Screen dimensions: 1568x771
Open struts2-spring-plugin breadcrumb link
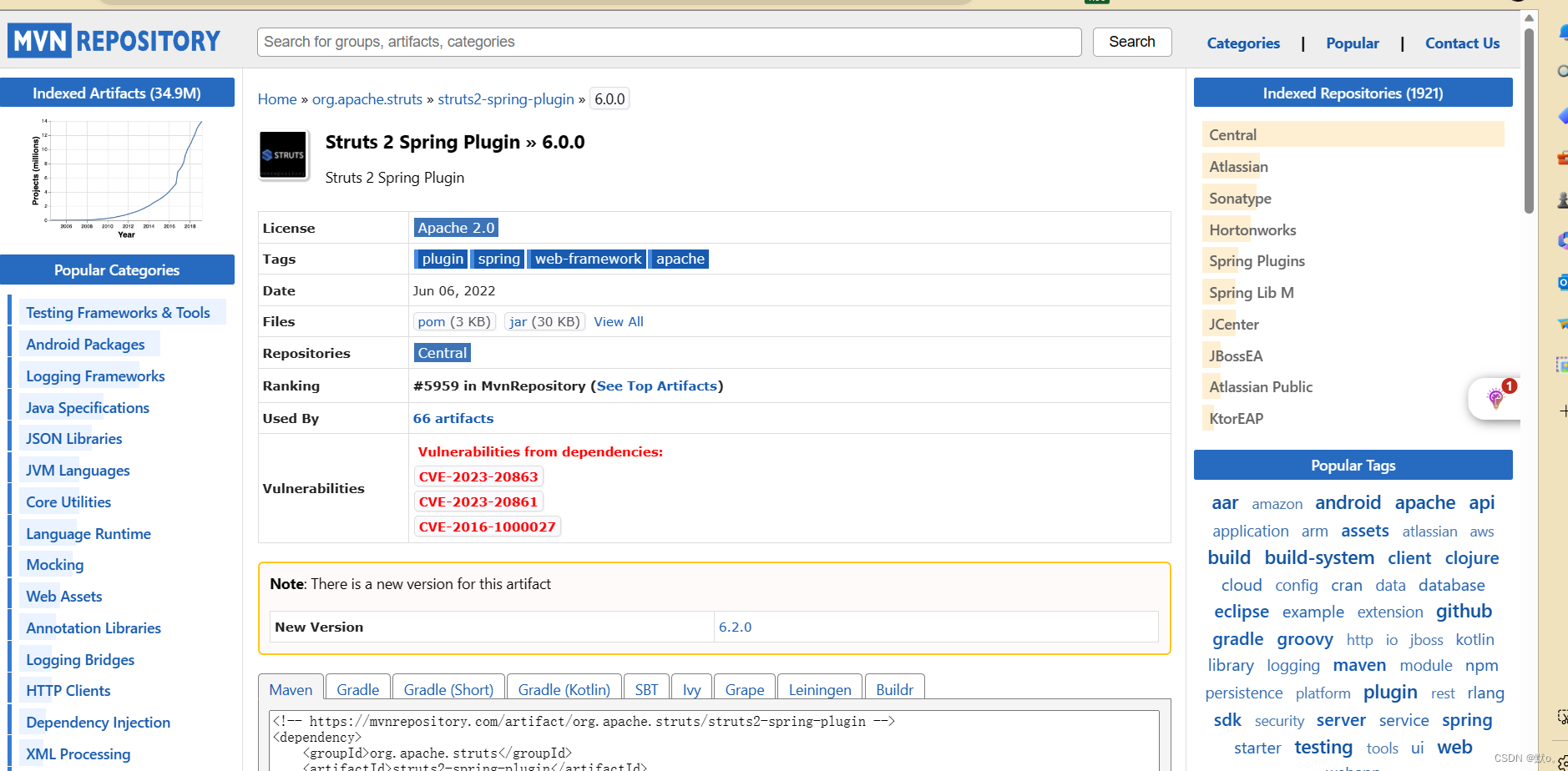(506, 99)
